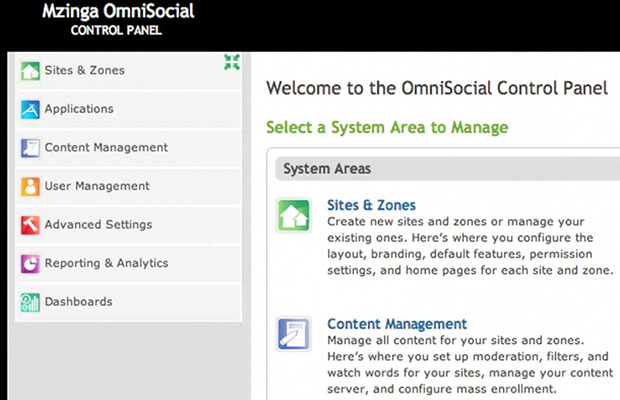Image resolution: width=620 pixels, height=400 pixels.
Task: Click the text starting "Create new sites and zones"
Action: (x=470, y=246)
